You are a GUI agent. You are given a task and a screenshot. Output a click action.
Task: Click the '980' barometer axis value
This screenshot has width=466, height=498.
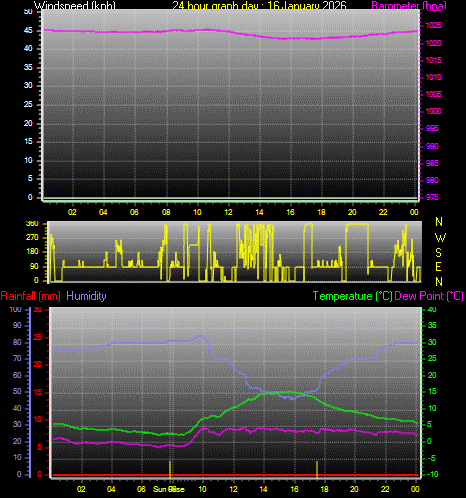click(x=432, y=180)
